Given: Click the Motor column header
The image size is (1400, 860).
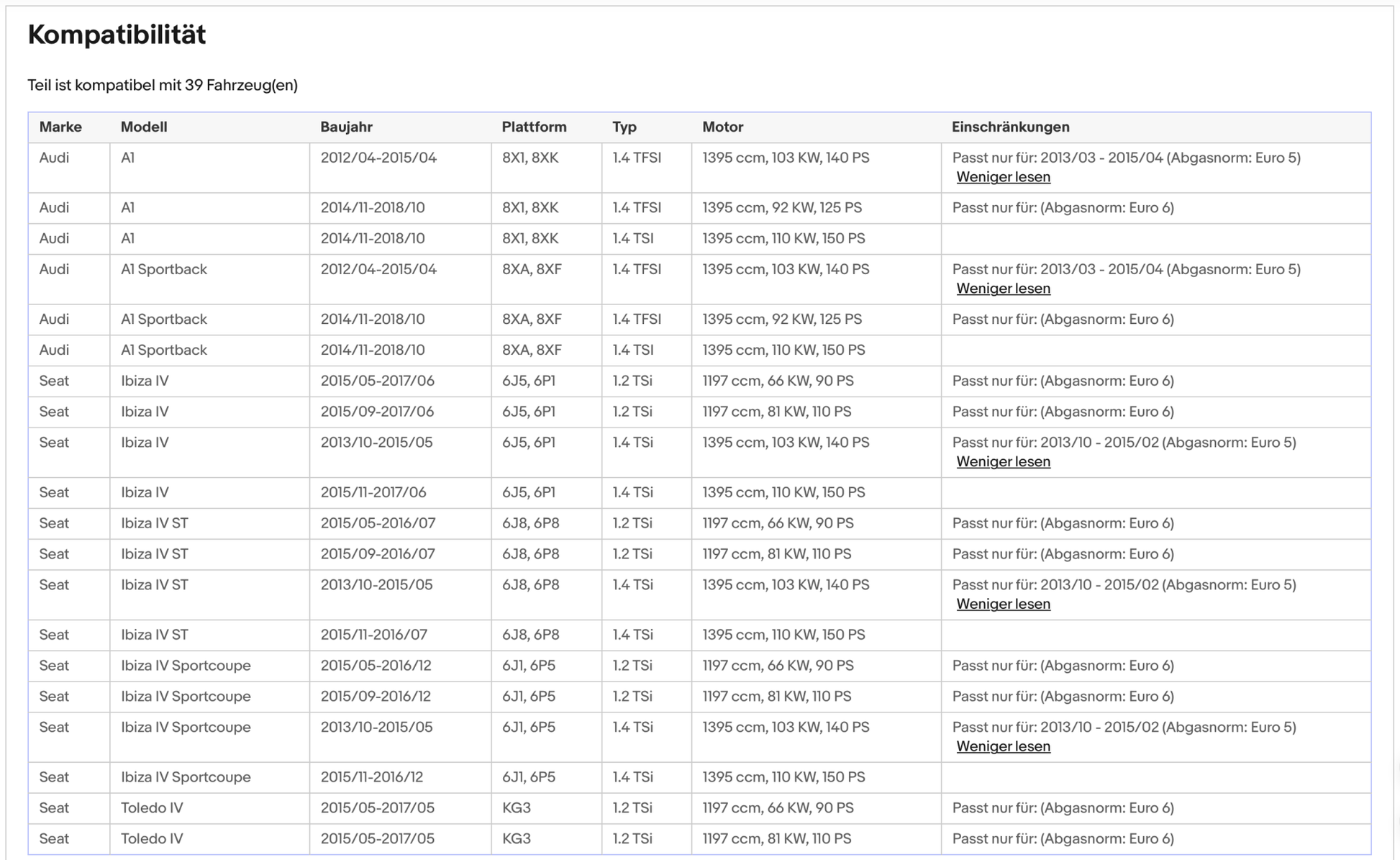Looking at the screenshot, I should (x=722, y=127).
